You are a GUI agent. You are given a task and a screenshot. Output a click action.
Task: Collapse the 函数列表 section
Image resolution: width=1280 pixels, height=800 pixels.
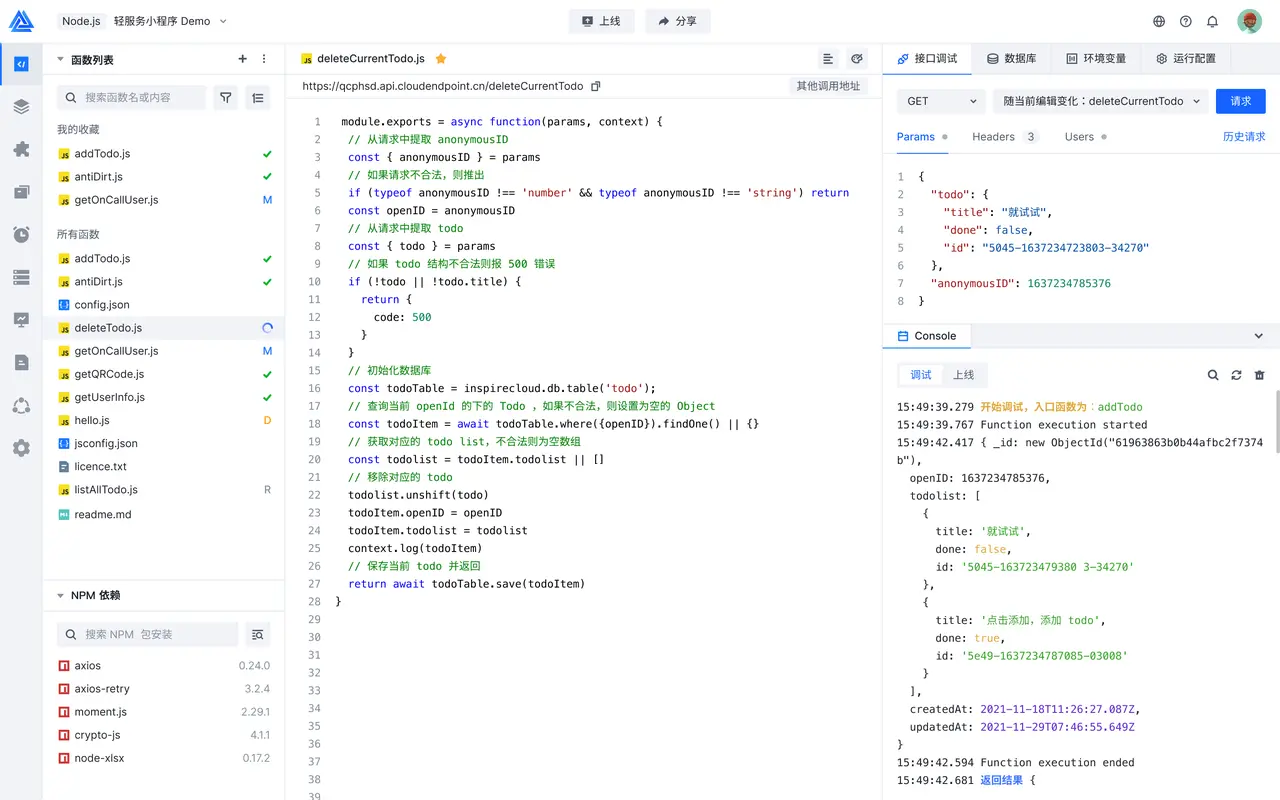[60, 59]
